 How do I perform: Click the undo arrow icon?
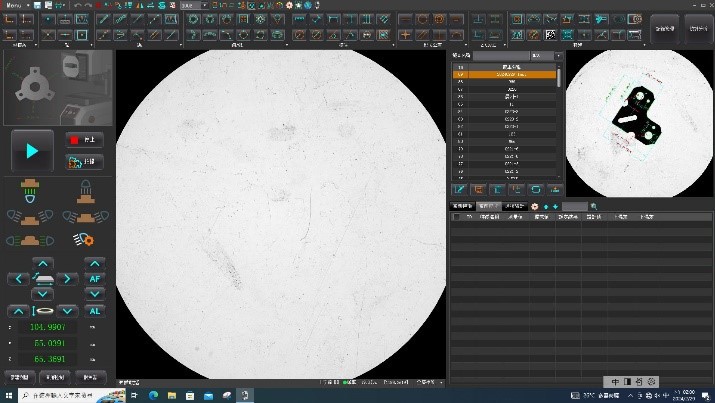pos(78,5)
